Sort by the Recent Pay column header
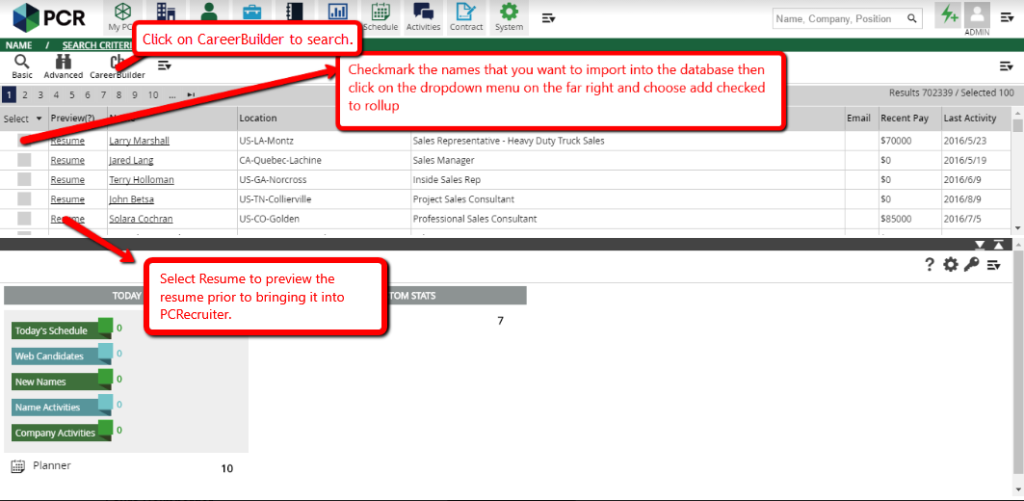Screen dimensions: 1024x501 tap(909, 118)
